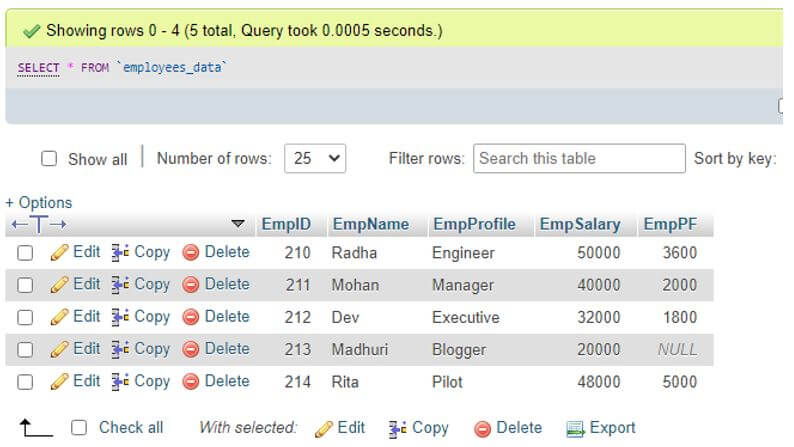Click the red Delete icon for Rita's row

point(191,381)
